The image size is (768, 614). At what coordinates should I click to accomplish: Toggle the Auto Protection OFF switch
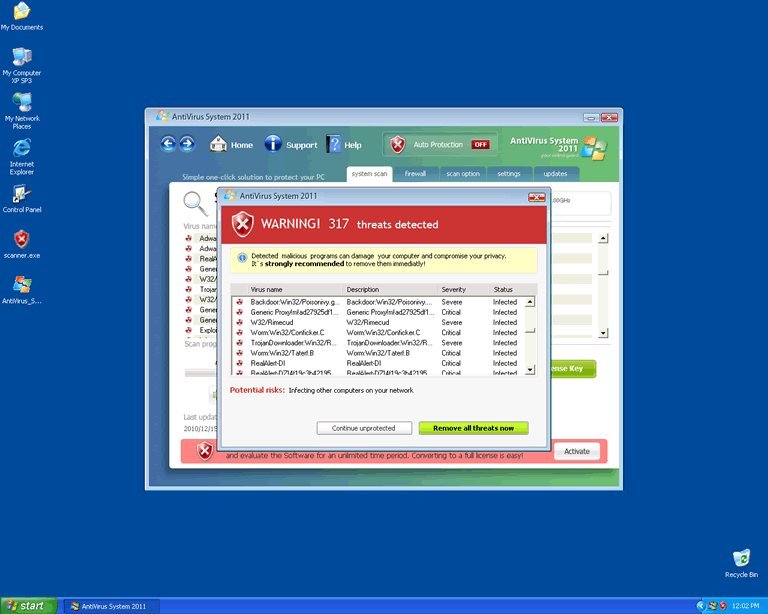coord(481,145)
